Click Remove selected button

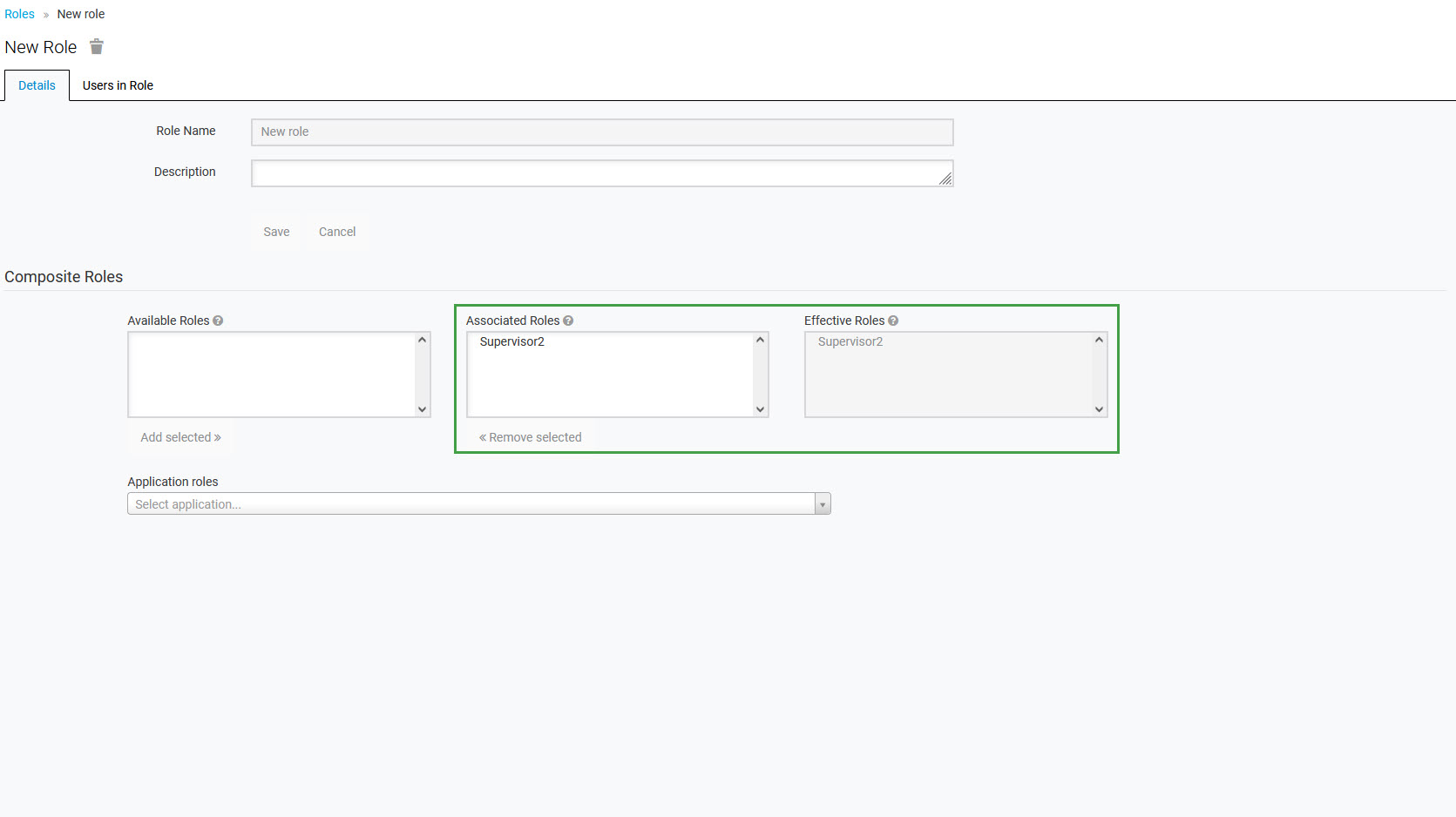pos(531,437)
